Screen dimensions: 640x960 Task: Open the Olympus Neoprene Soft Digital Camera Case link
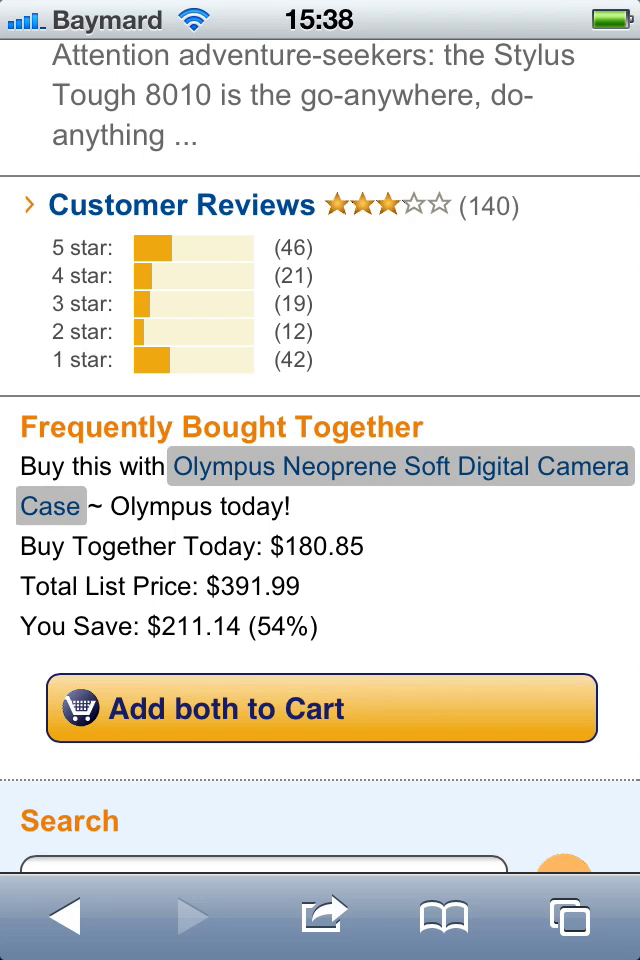coord(400,466)
